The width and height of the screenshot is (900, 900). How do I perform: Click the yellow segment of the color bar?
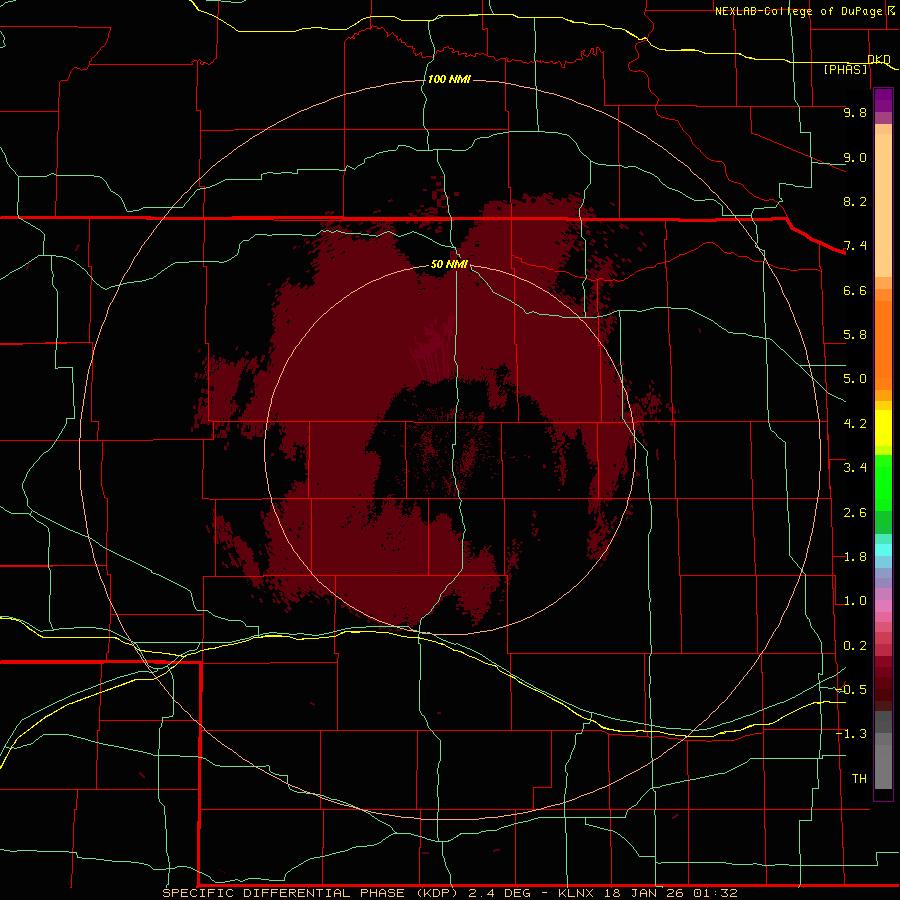[883, 428]
